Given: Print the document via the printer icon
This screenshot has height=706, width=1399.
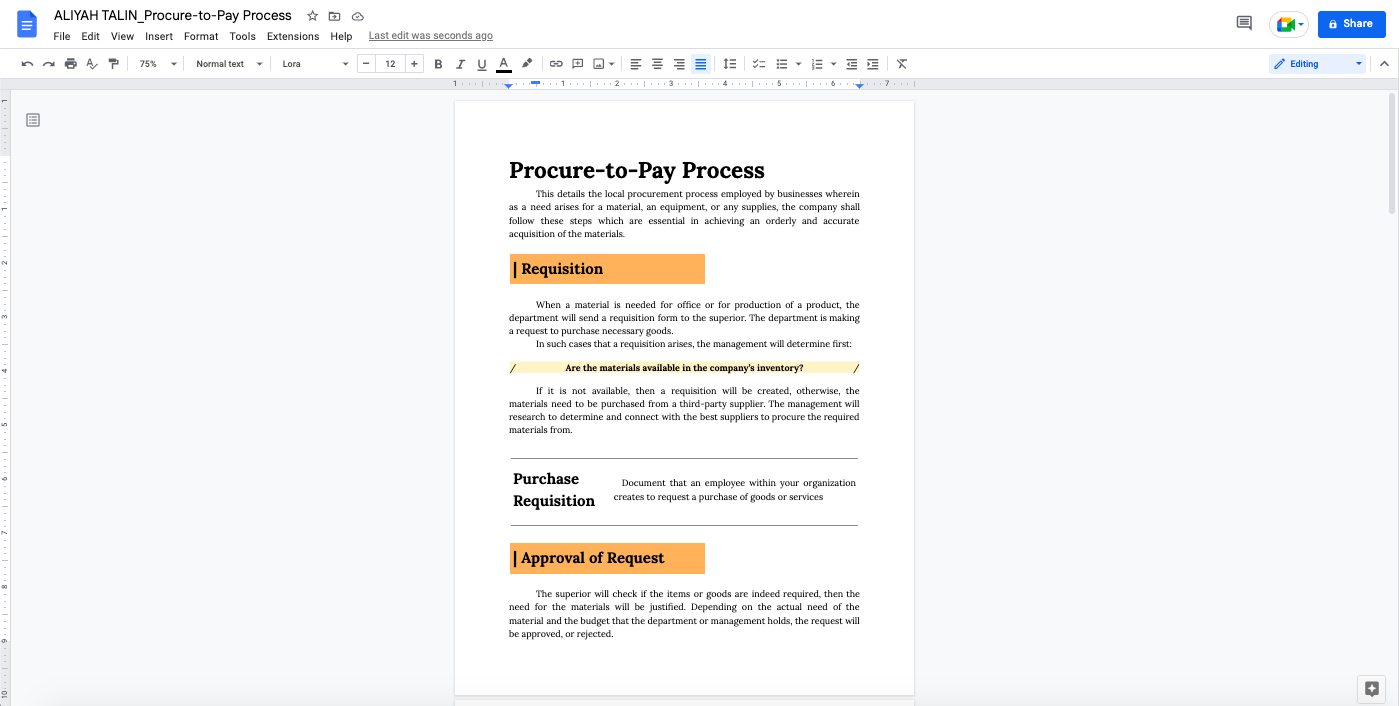Looking at the screenshot, I should point(70,64).
